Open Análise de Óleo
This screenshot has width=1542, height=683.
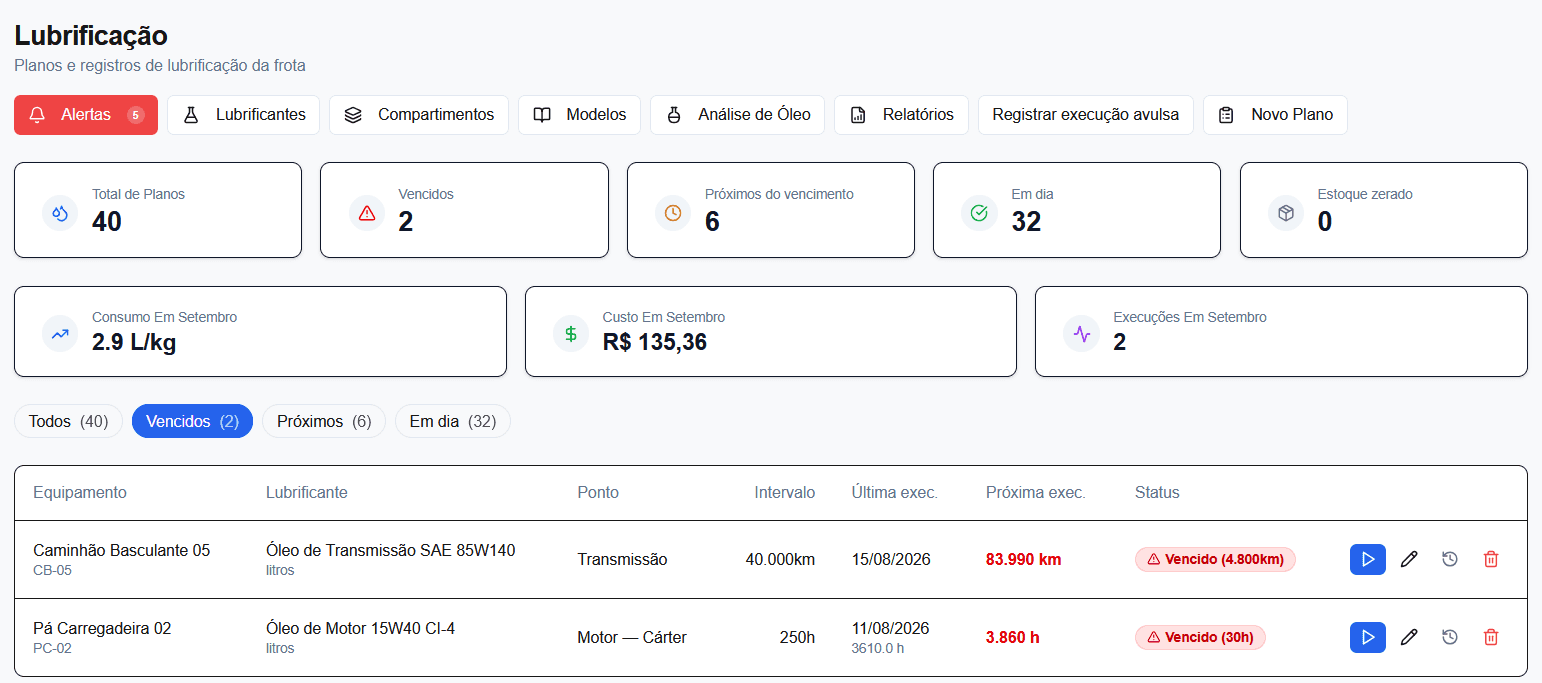click(x=737, y=115)
